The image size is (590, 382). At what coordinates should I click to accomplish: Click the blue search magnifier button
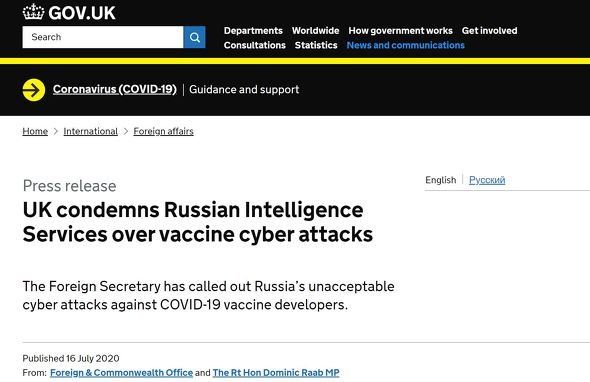[x=195, y=37]
